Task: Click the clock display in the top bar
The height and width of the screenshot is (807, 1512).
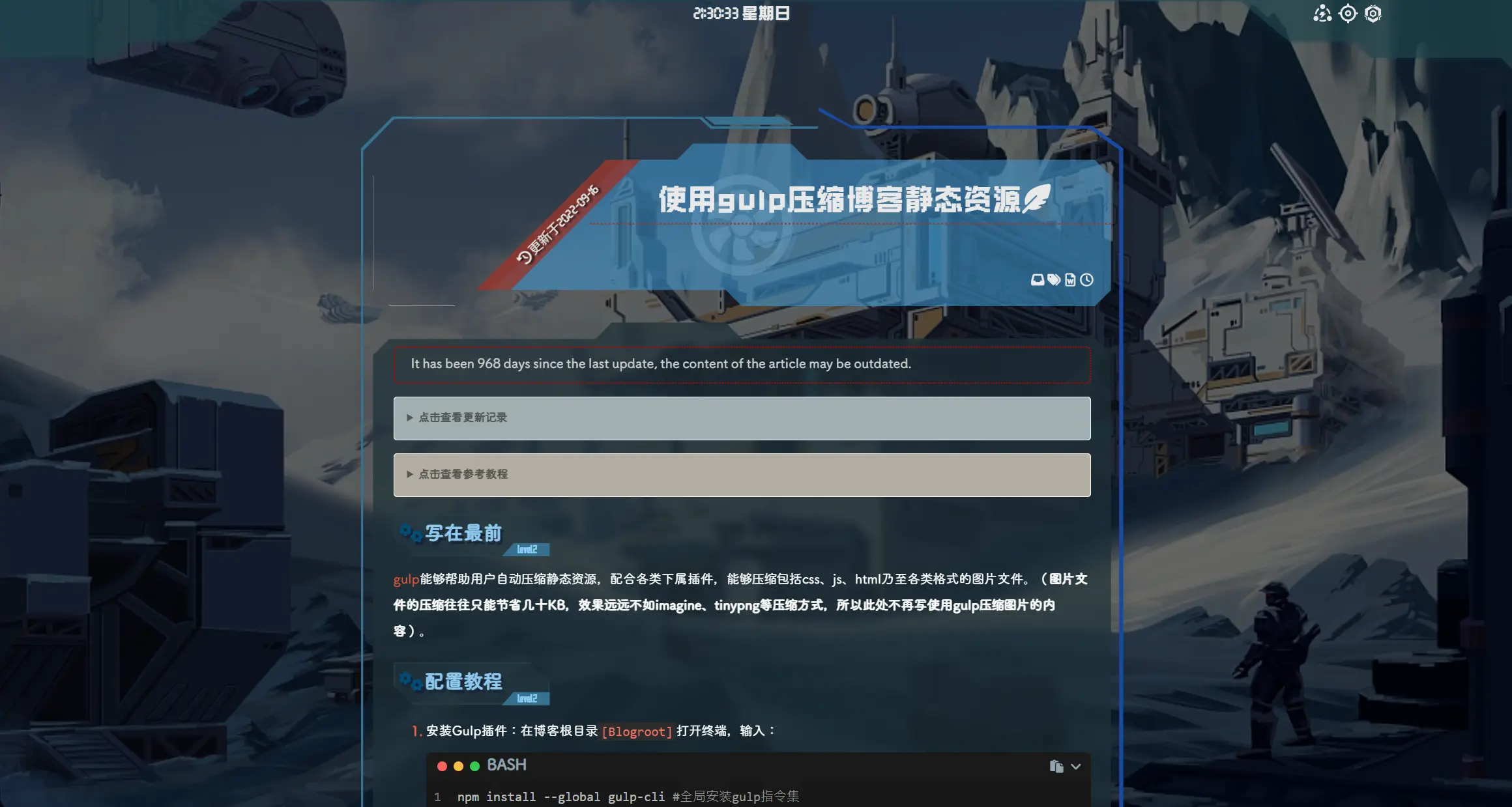Action: coord(741,13)
